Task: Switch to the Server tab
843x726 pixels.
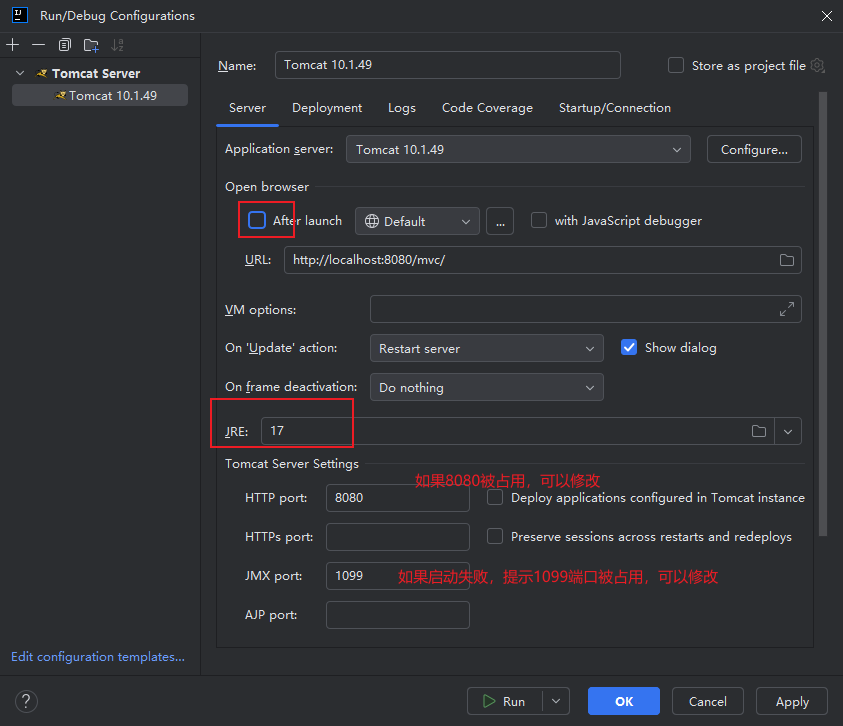Action: pos(247,108)
